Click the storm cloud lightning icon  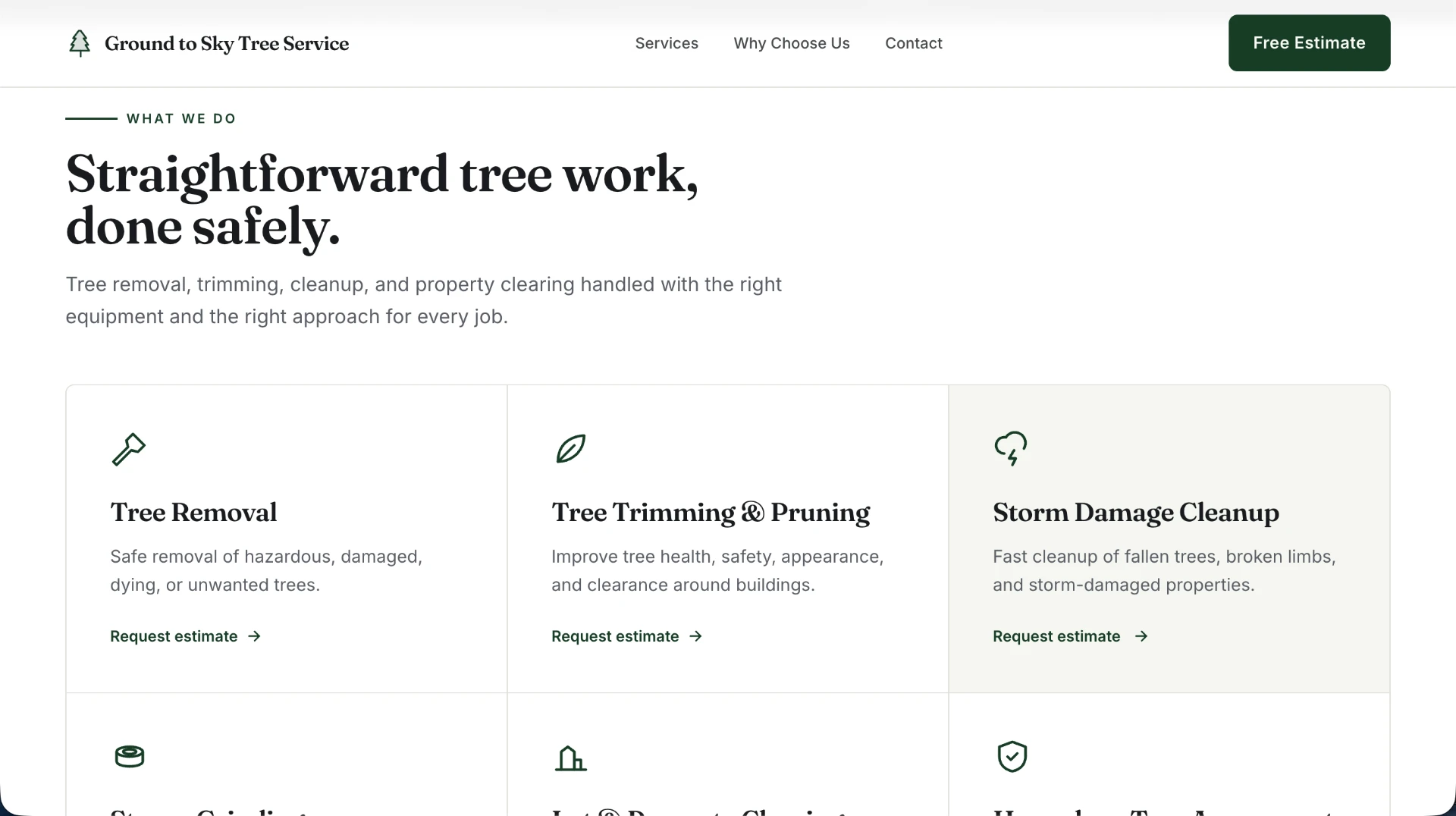(x=1011, y=448)
